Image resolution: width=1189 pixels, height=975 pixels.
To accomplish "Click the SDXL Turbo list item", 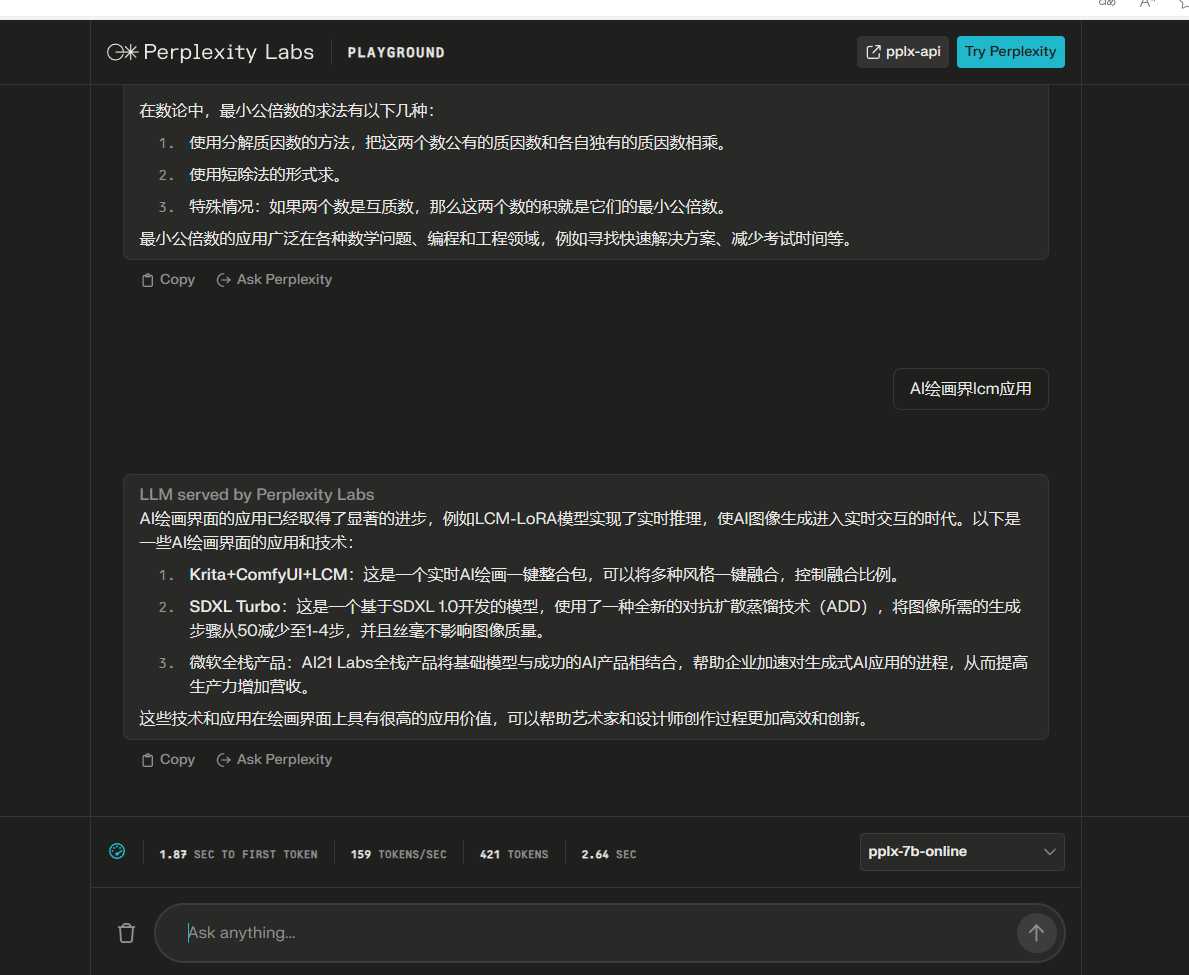I will click(605, 619).
